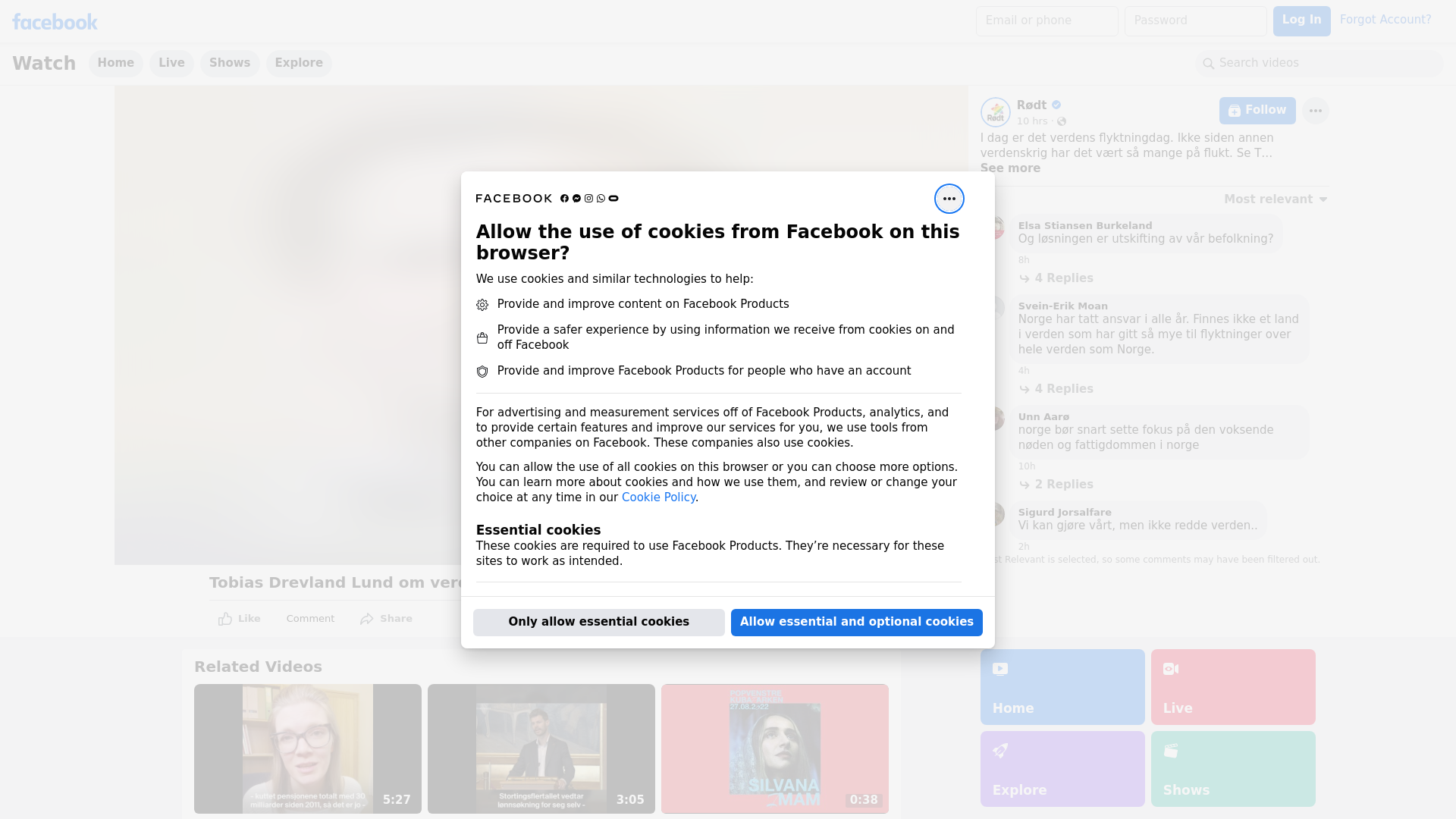The height and width of the screenshot is (819, 1456).
Task: Click the Home tile at bottom right
Action: click(x=1062, y=687)
